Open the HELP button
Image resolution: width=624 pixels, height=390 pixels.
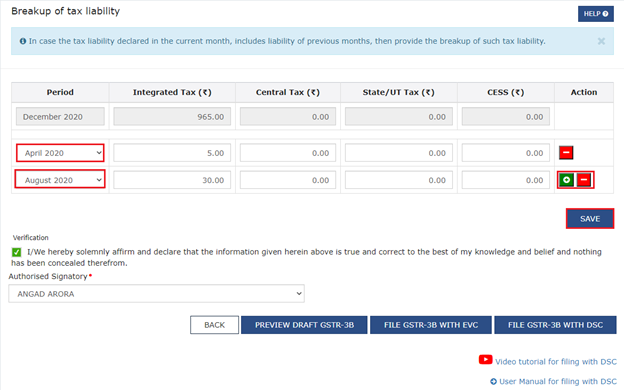[x=595, y=14]
